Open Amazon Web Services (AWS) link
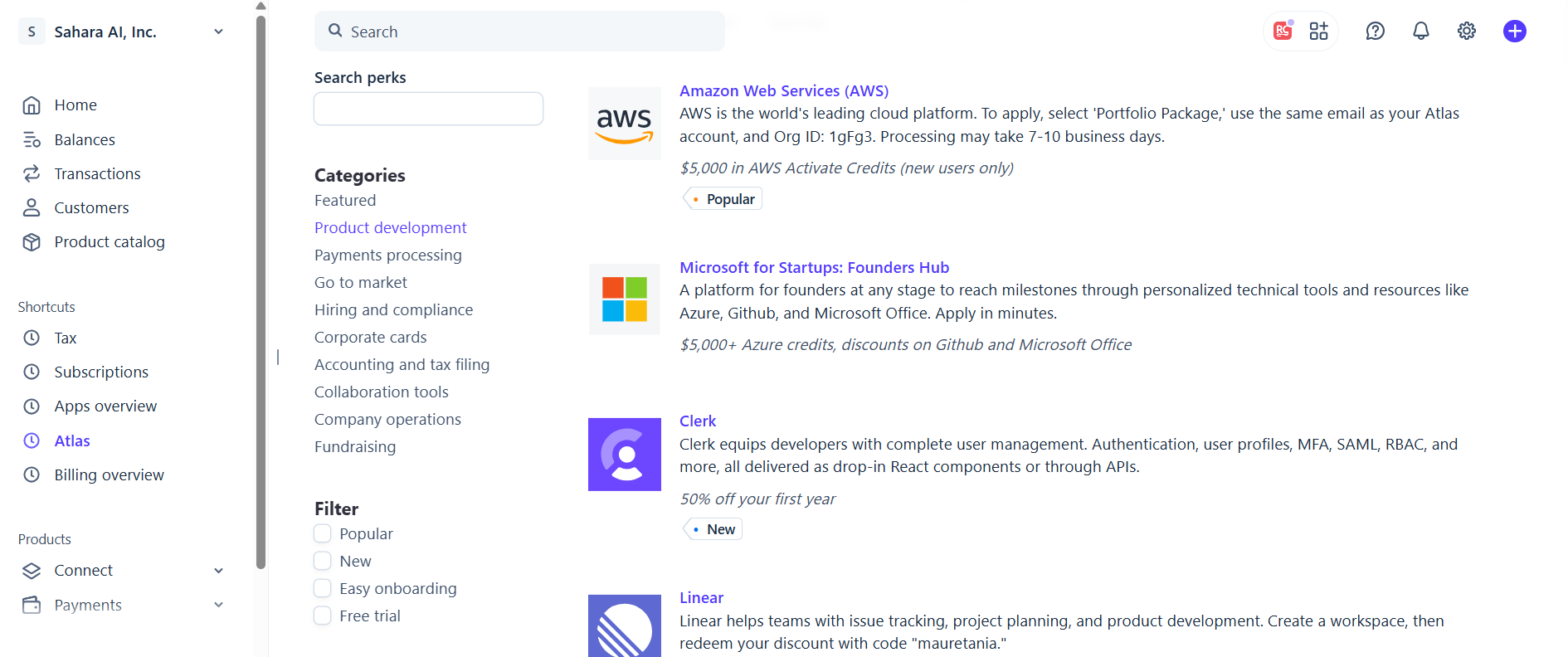1568x657 pixels. [784, 90]
